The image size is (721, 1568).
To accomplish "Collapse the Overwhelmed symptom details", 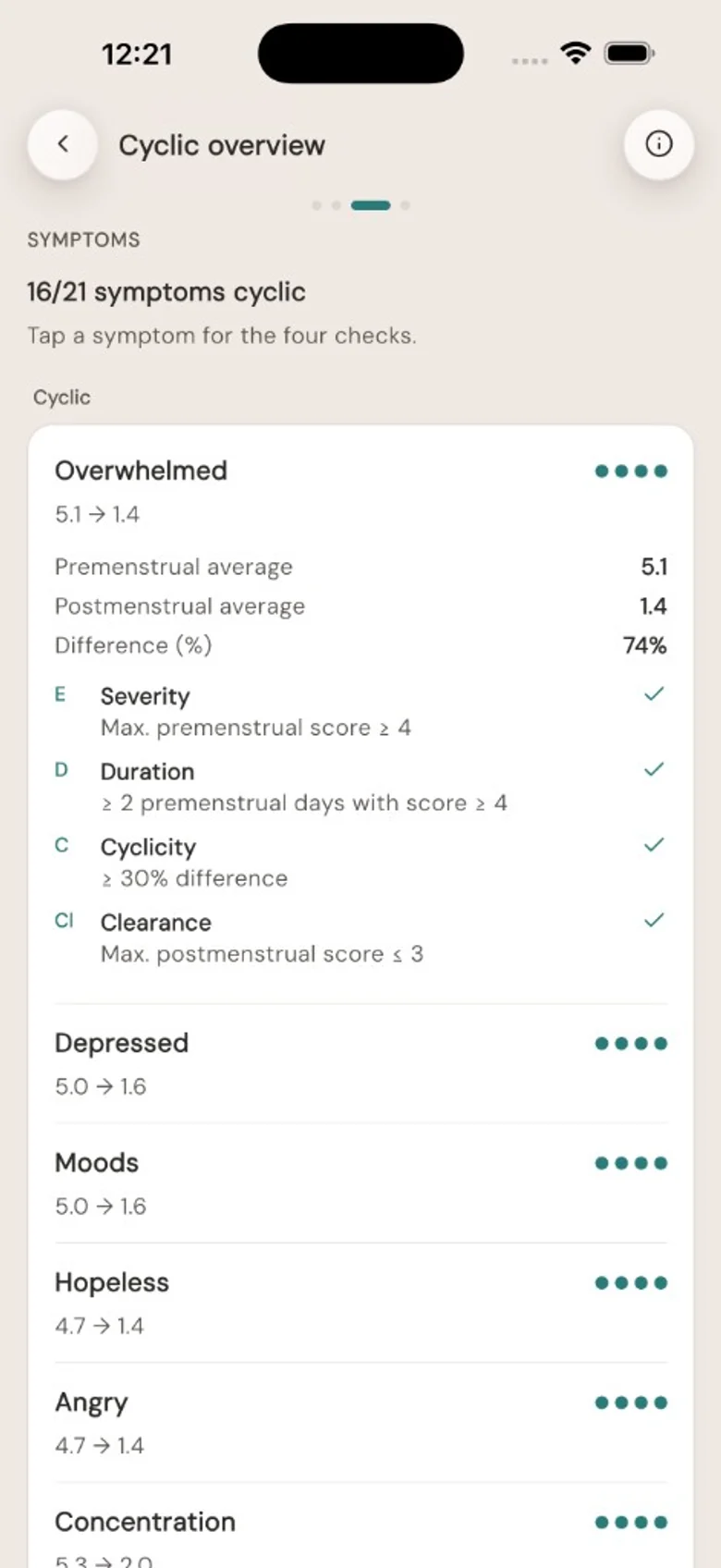I will 360,491.
